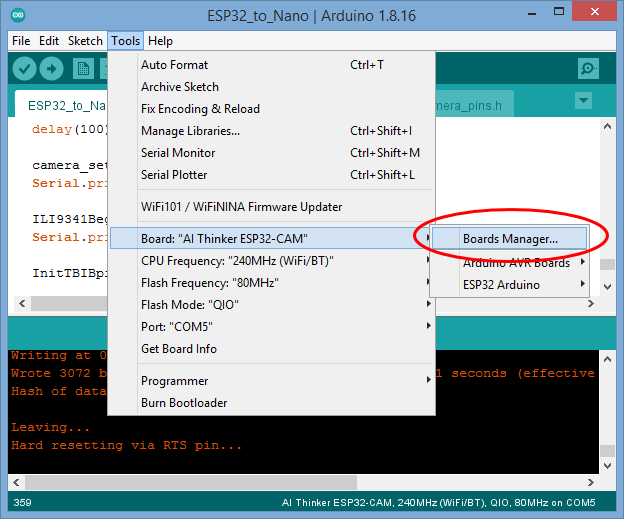Click the line number 359 in status bar
The image size is (624, 519).
(x=22, y=502)
